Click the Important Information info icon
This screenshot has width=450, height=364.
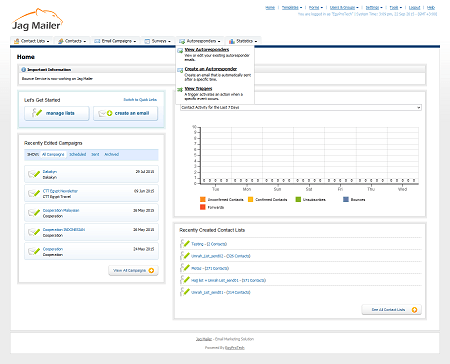point(23,70)
